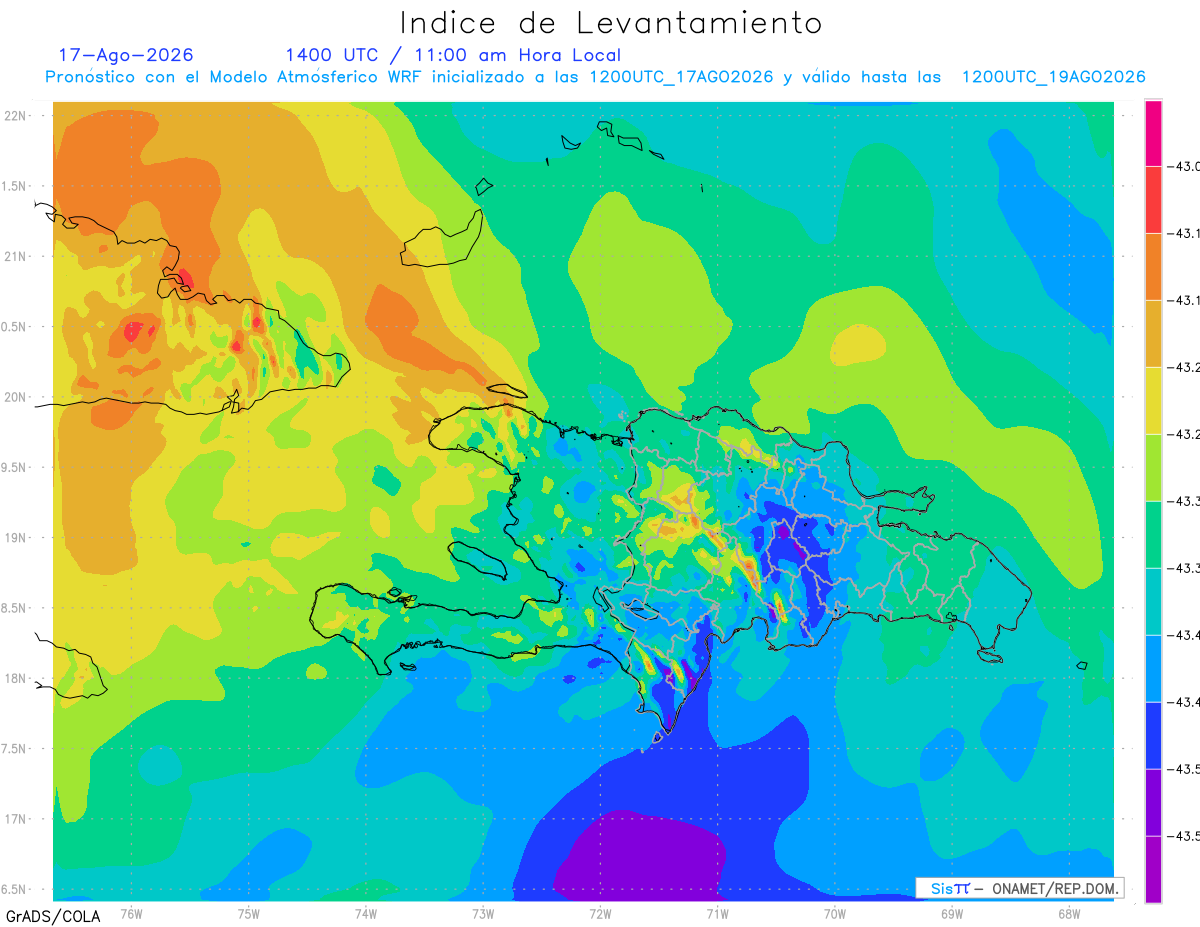Click the orange swatch in the color bar legend
This screenshot has height=927, width=1200.
coord(1153,266)
